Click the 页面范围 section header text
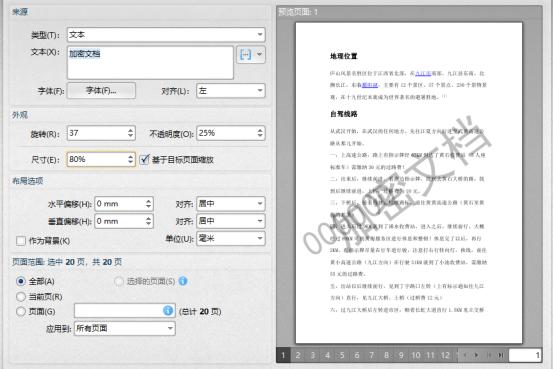The height and width of the screenshot is (369, 554). click(x=67, y=262)
